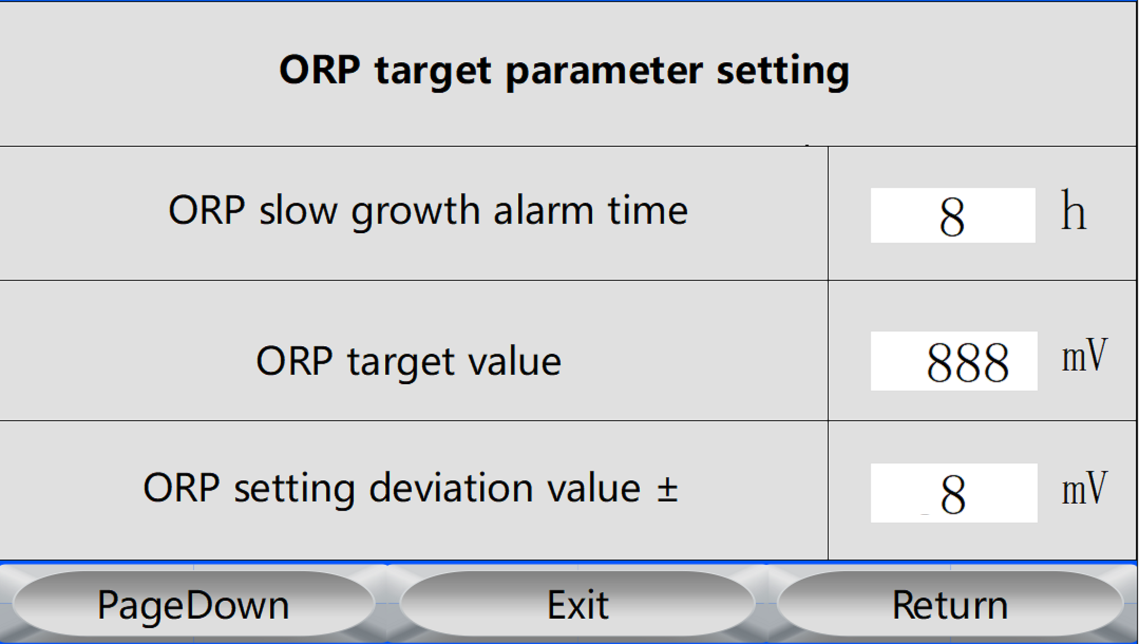Click the Exit button
Viewport: 1139px width, 644px height.
coord(577,604)
